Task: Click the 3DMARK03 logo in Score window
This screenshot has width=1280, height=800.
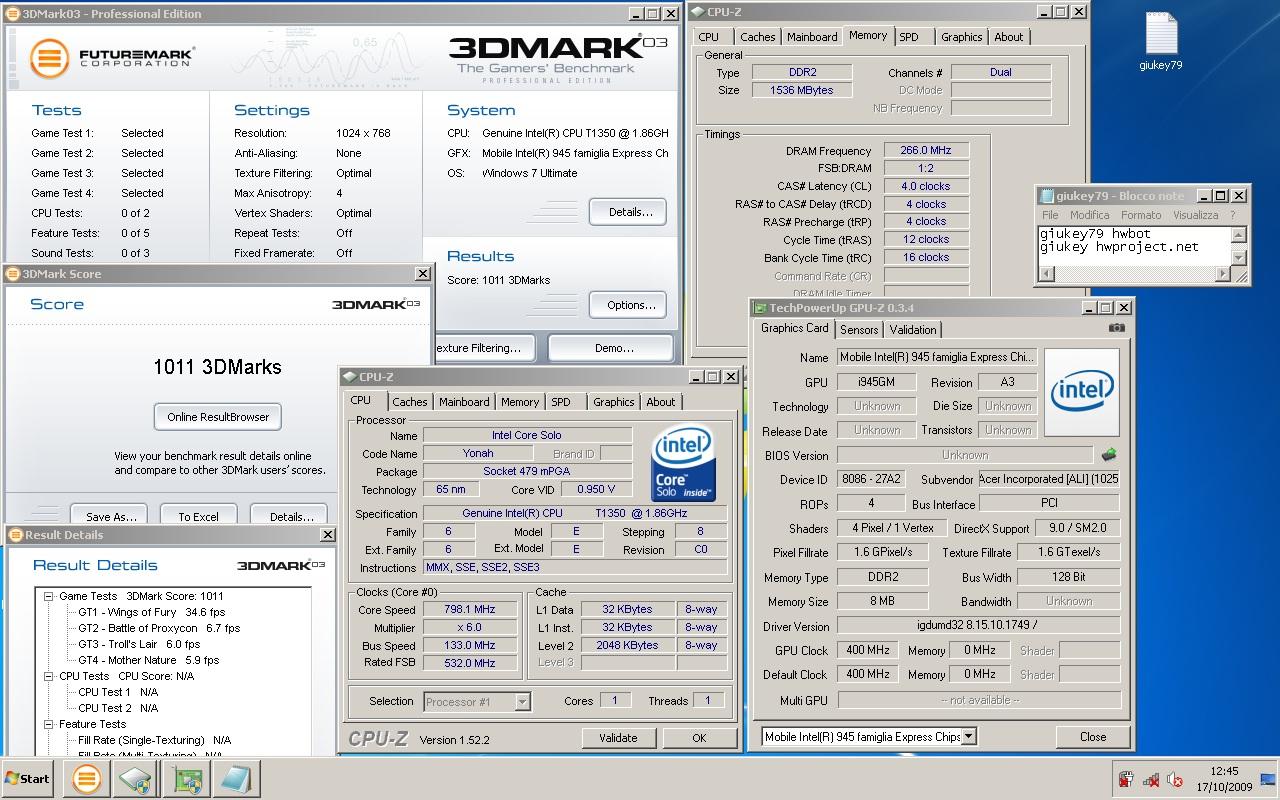Action: coord(376,304)
